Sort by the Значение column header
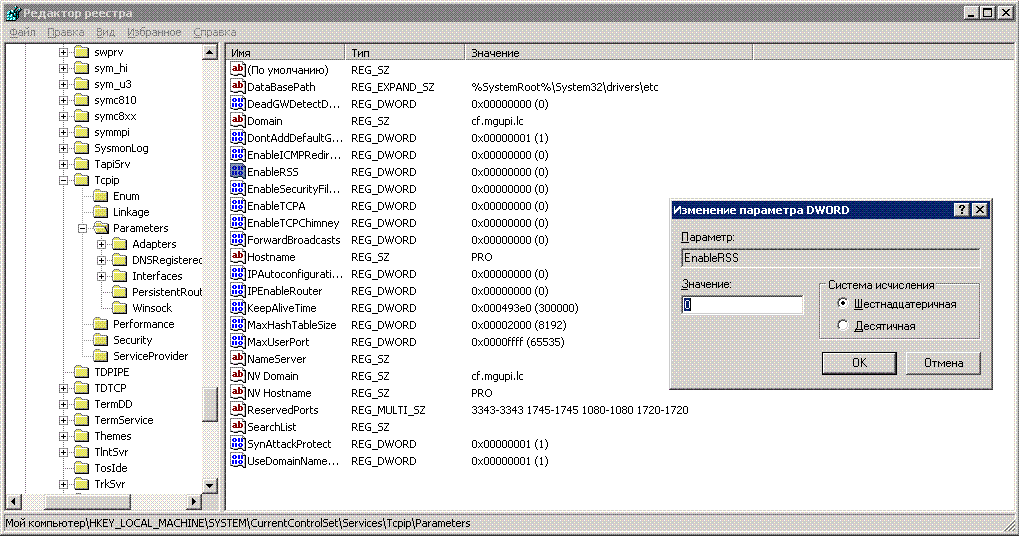This screenshot has height=536, width=1019. [609, 53]
